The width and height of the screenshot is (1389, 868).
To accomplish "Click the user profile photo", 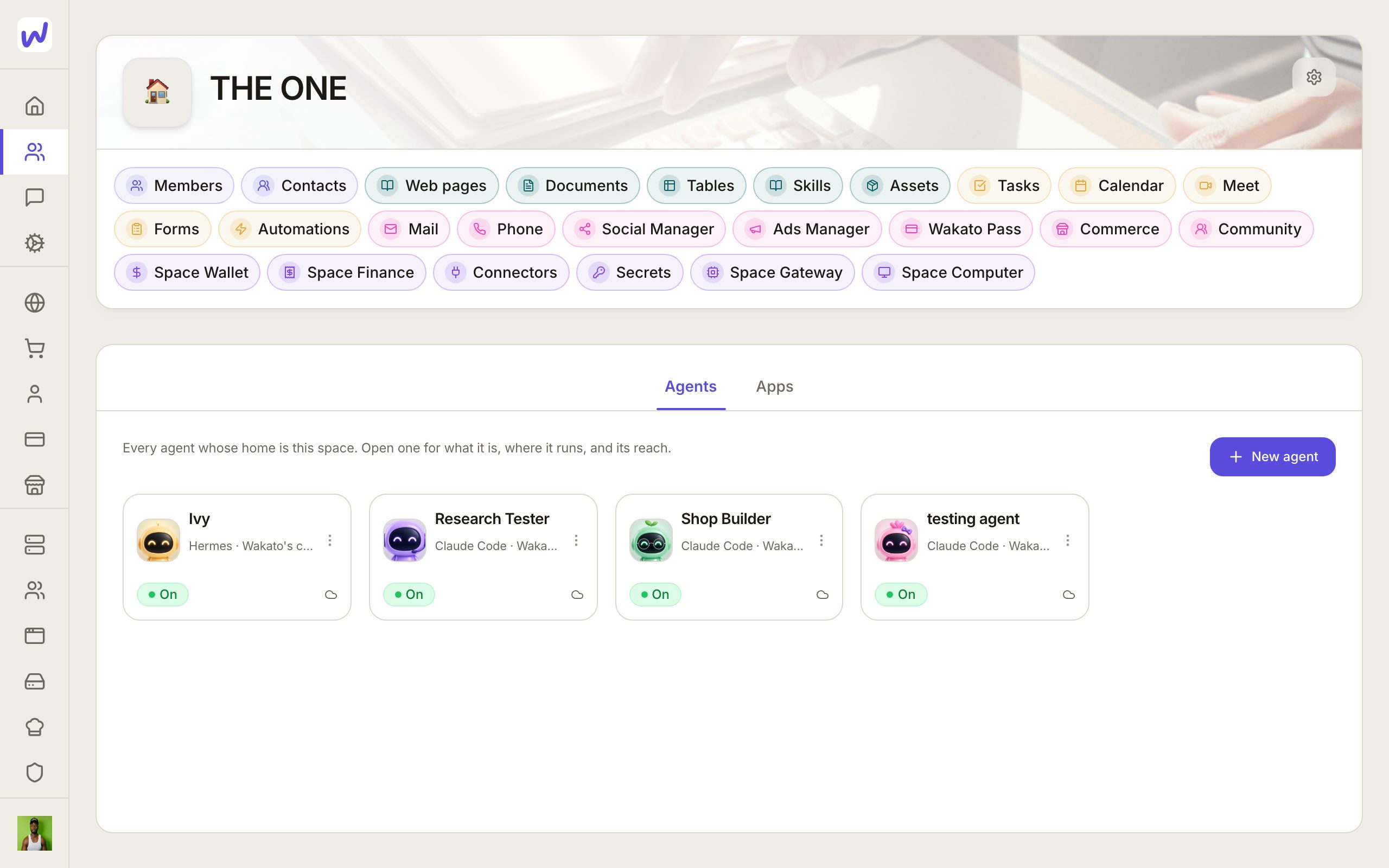I will 34,833.
